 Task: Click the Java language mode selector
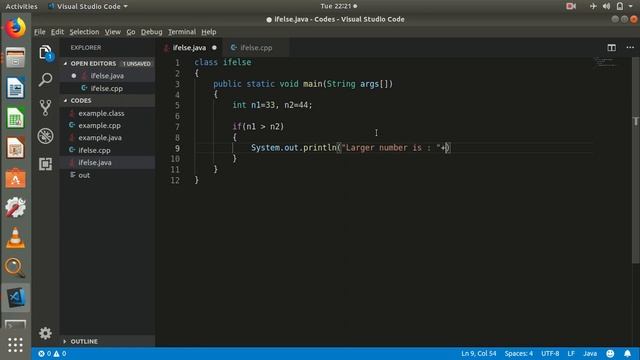pos(590,353)
